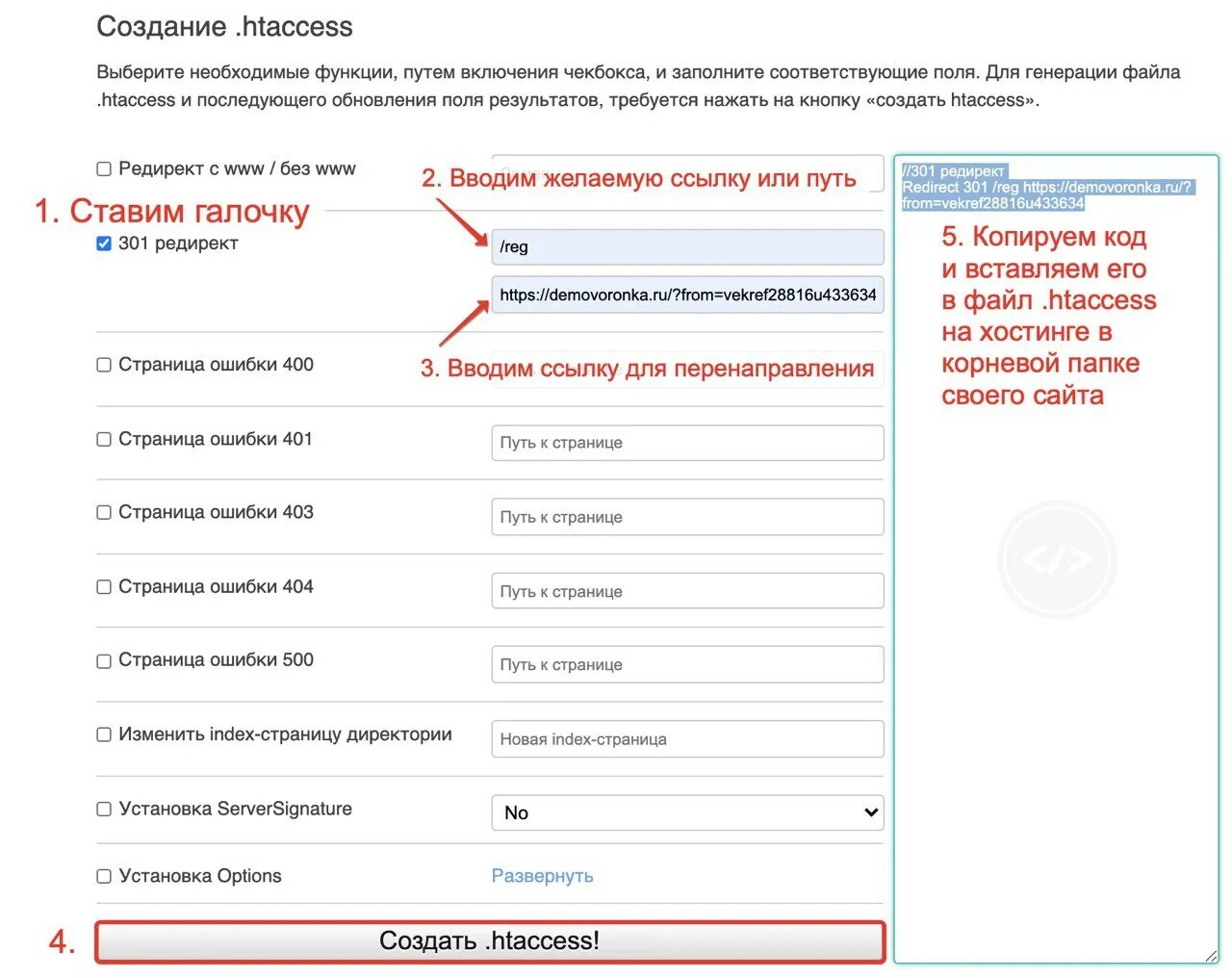Image resolution: width=1232 pixels, height=978 pixels.
Task: Uncheck the 301 редирект checkbox
Action: (x=104, y=244)
